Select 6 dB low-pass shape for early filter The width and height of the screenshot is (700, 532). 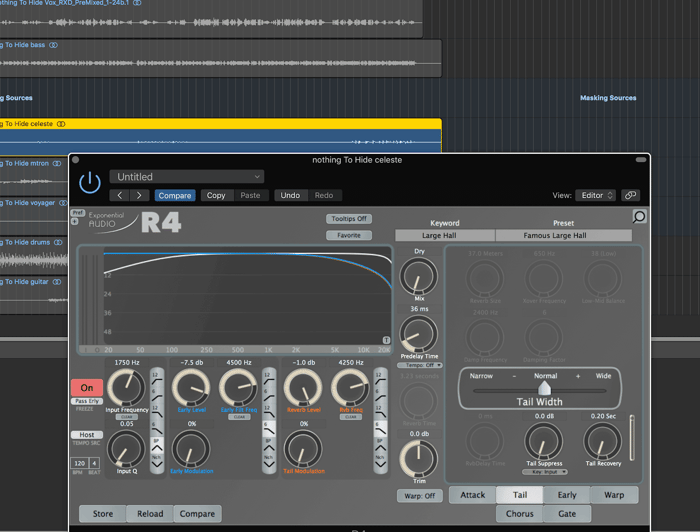click(x=268, y=428)
